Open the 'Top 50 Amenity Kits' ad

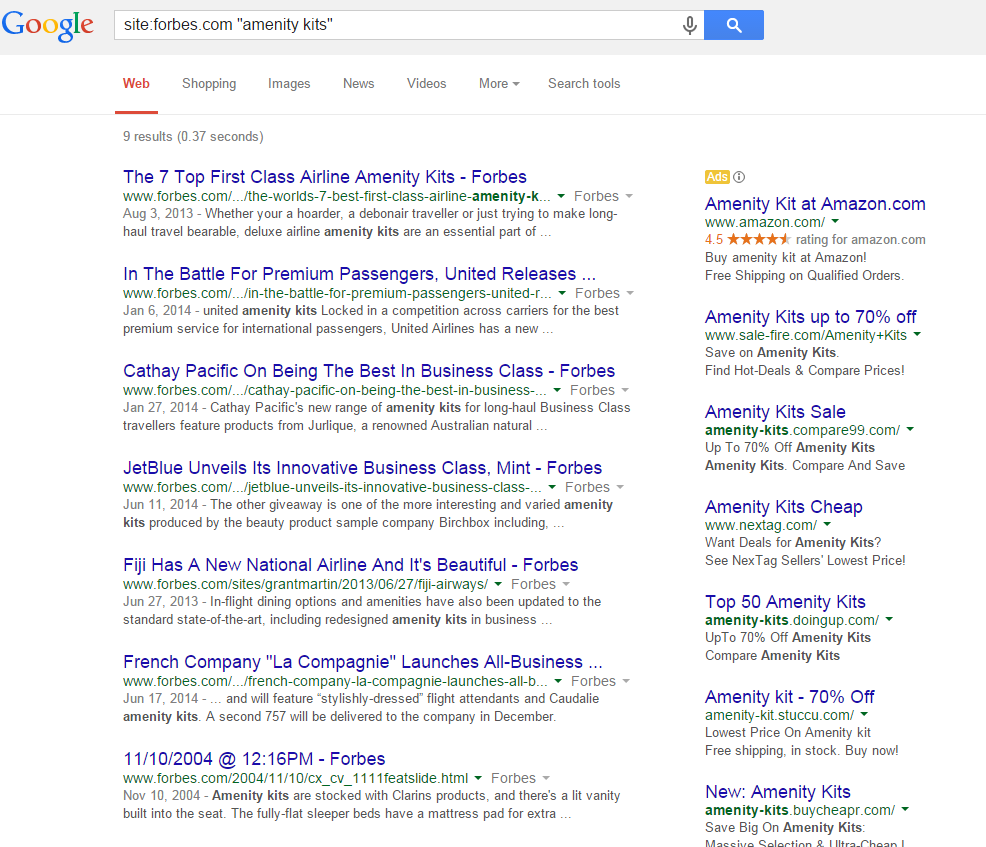[x=785, y=602]
